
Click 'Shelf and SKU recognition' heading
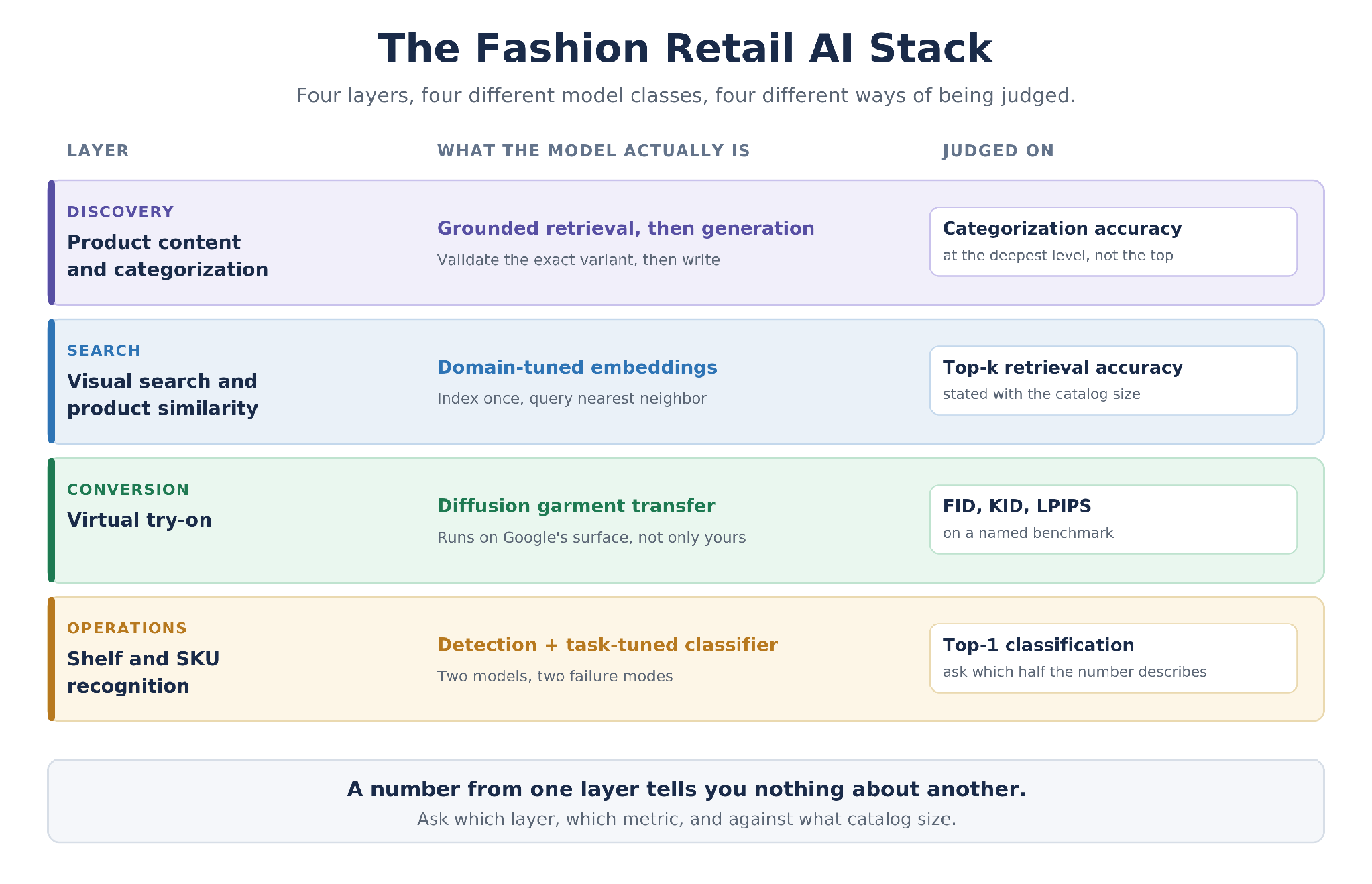(144, 672)
